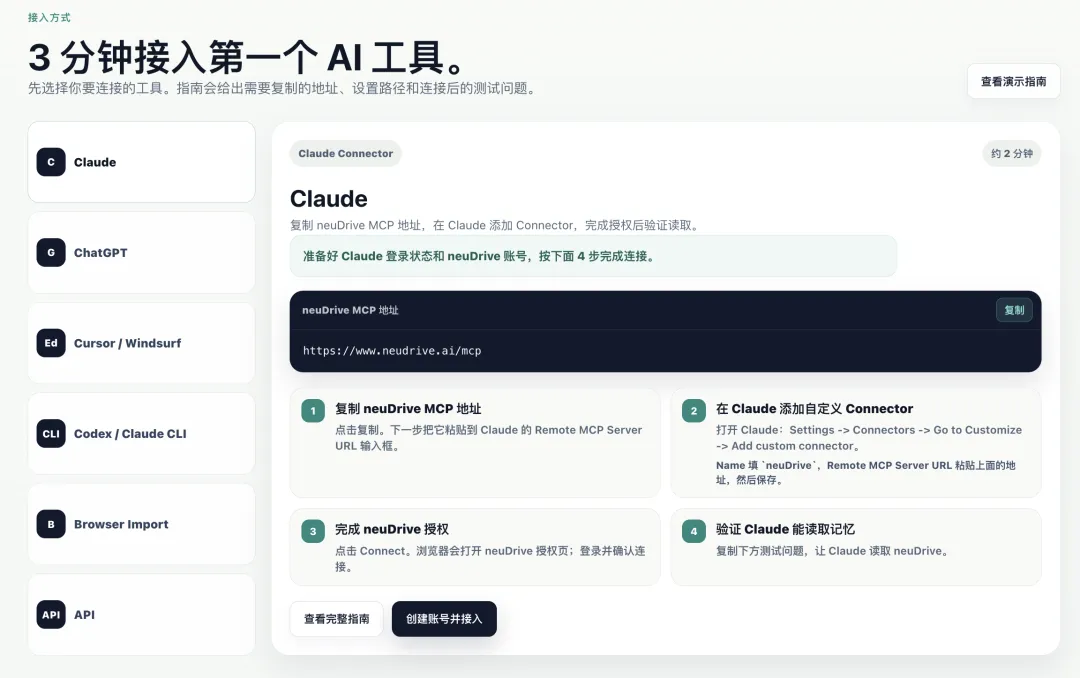1080x678 pixels.
Task: Click 创建账号并接入 to create account
Action: (x=444, y=619)
